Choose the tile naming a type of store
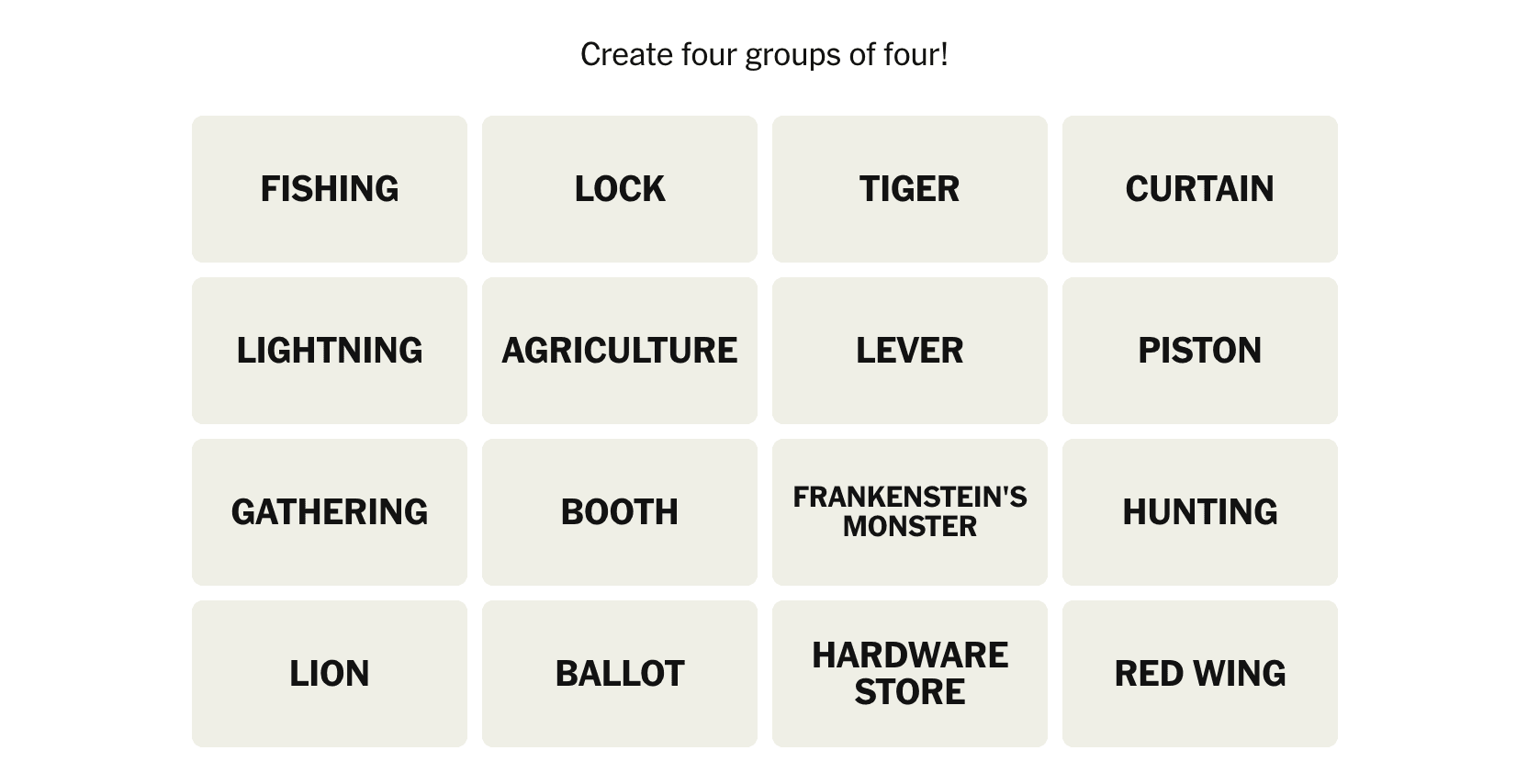The width and height of the screenshot is (1539, 784). [909, 674]
